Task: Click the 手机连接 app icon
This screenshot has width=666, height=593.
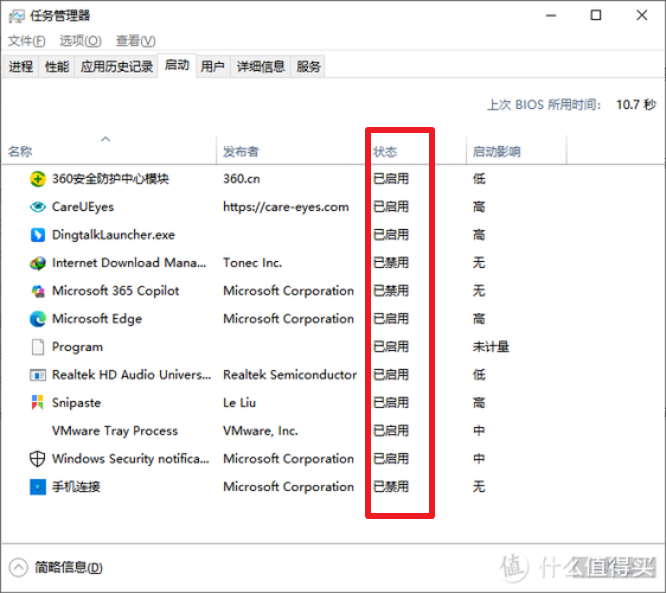Action: 38,487
